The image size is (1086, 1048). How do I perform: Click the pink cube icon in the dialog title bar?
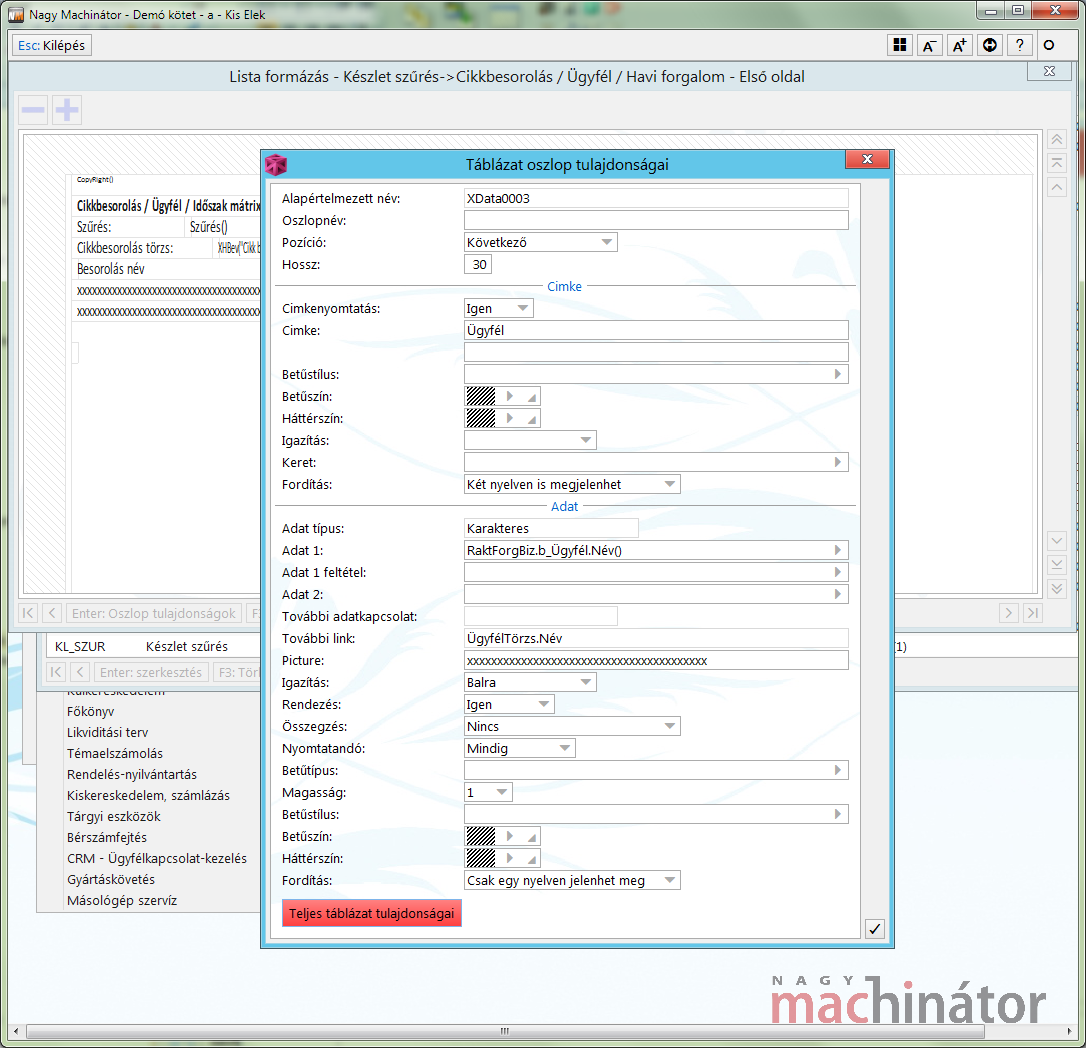tap(276, 164)
